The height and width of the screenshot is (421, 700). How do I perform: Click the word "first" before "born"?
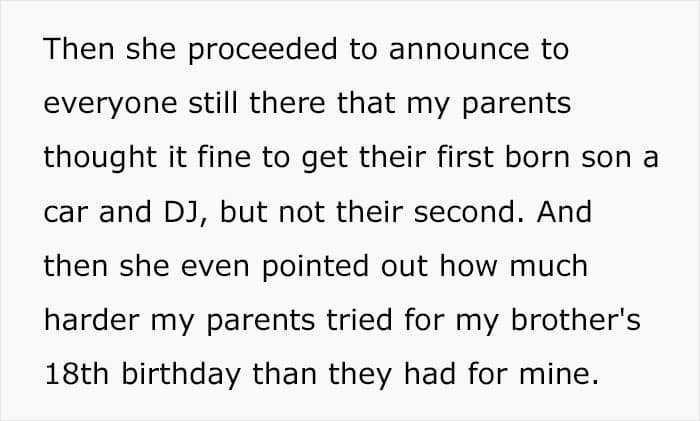pos(465,157)
